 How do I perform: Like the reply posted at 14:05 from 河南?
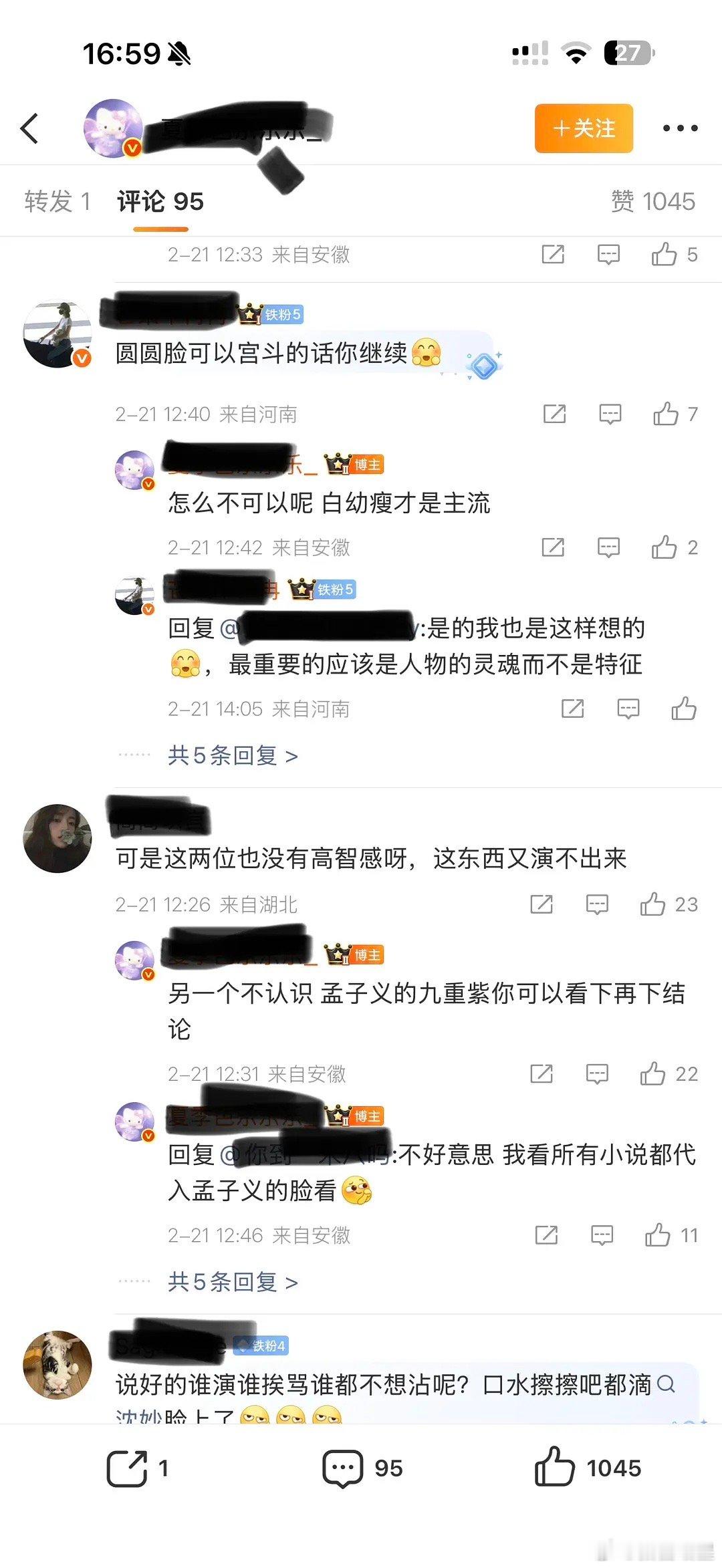(684, 708)
